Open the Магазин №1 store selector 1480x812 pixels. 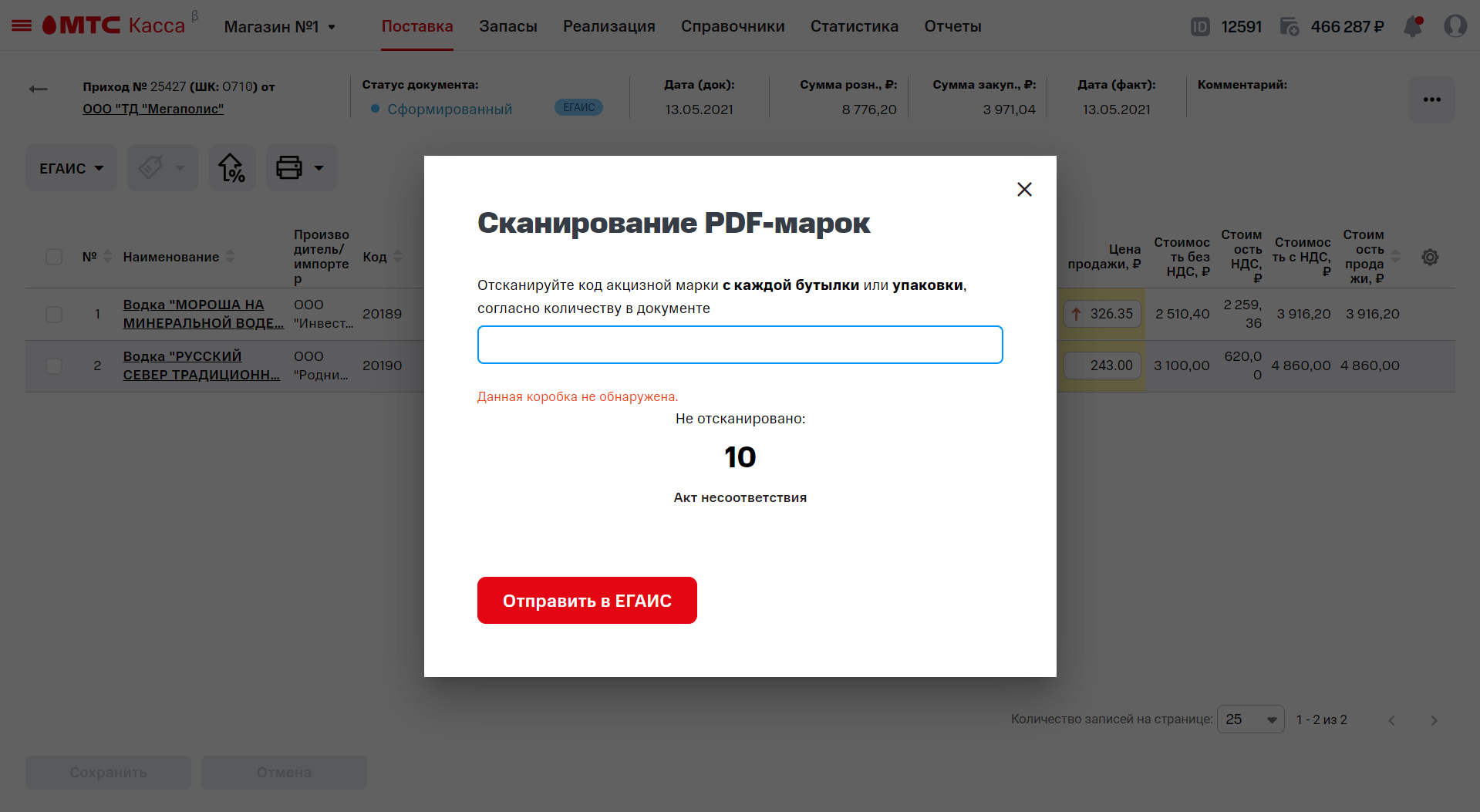(279, 27)
